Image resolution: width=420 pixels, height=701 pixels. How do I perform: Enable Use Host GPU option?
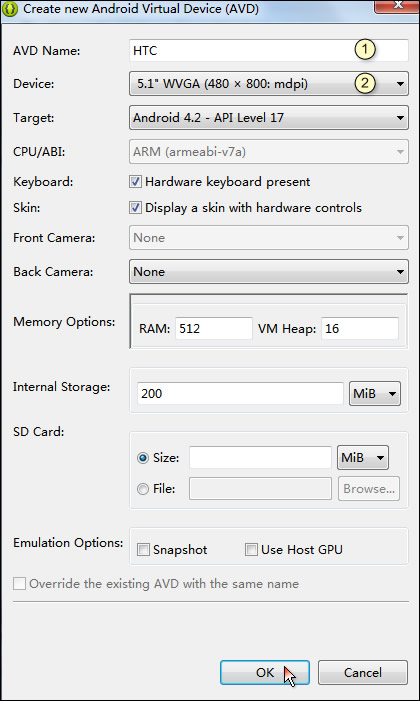tap(251, 549)
